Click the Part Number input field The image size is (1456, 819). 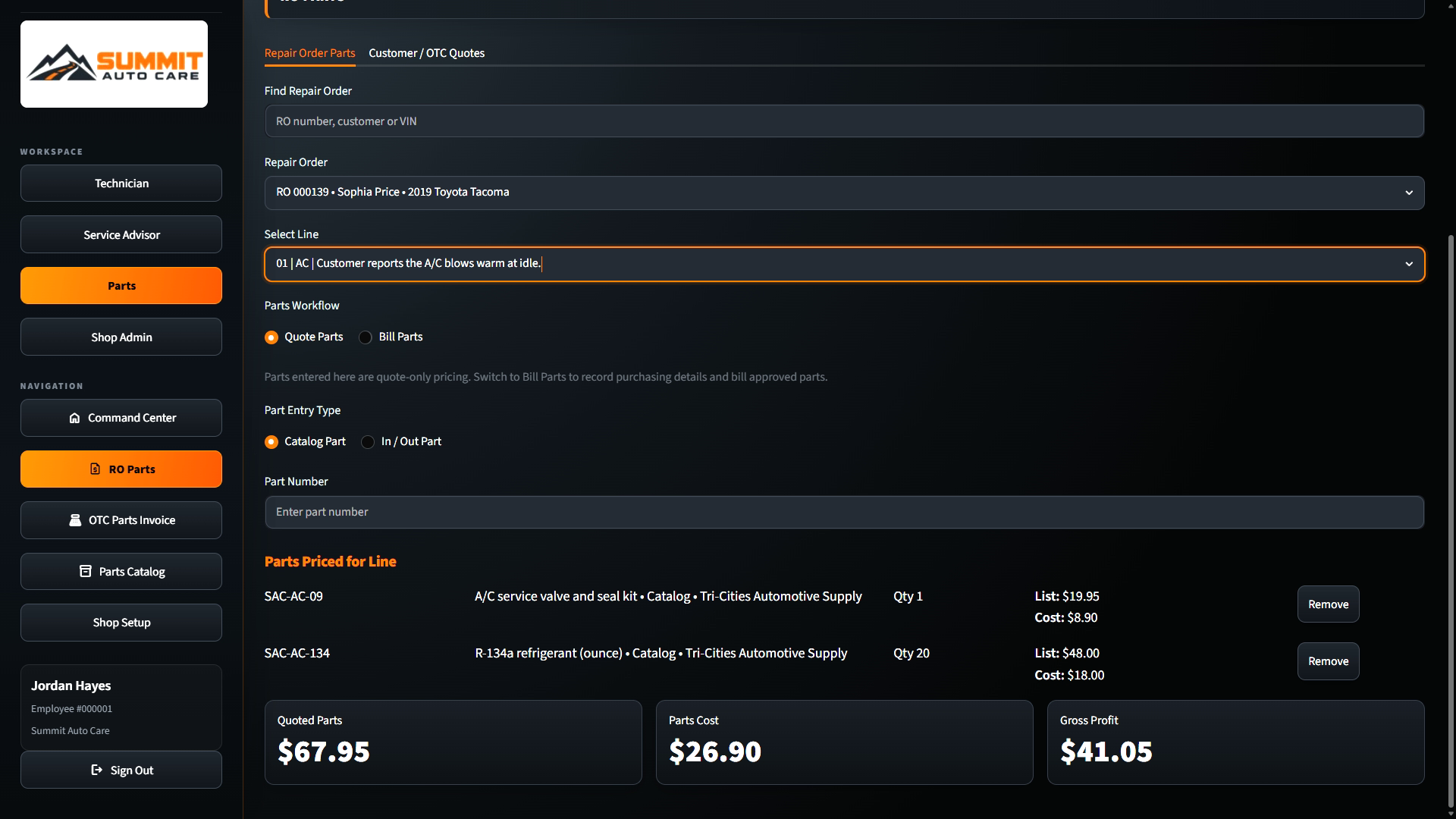coord(844,512)
